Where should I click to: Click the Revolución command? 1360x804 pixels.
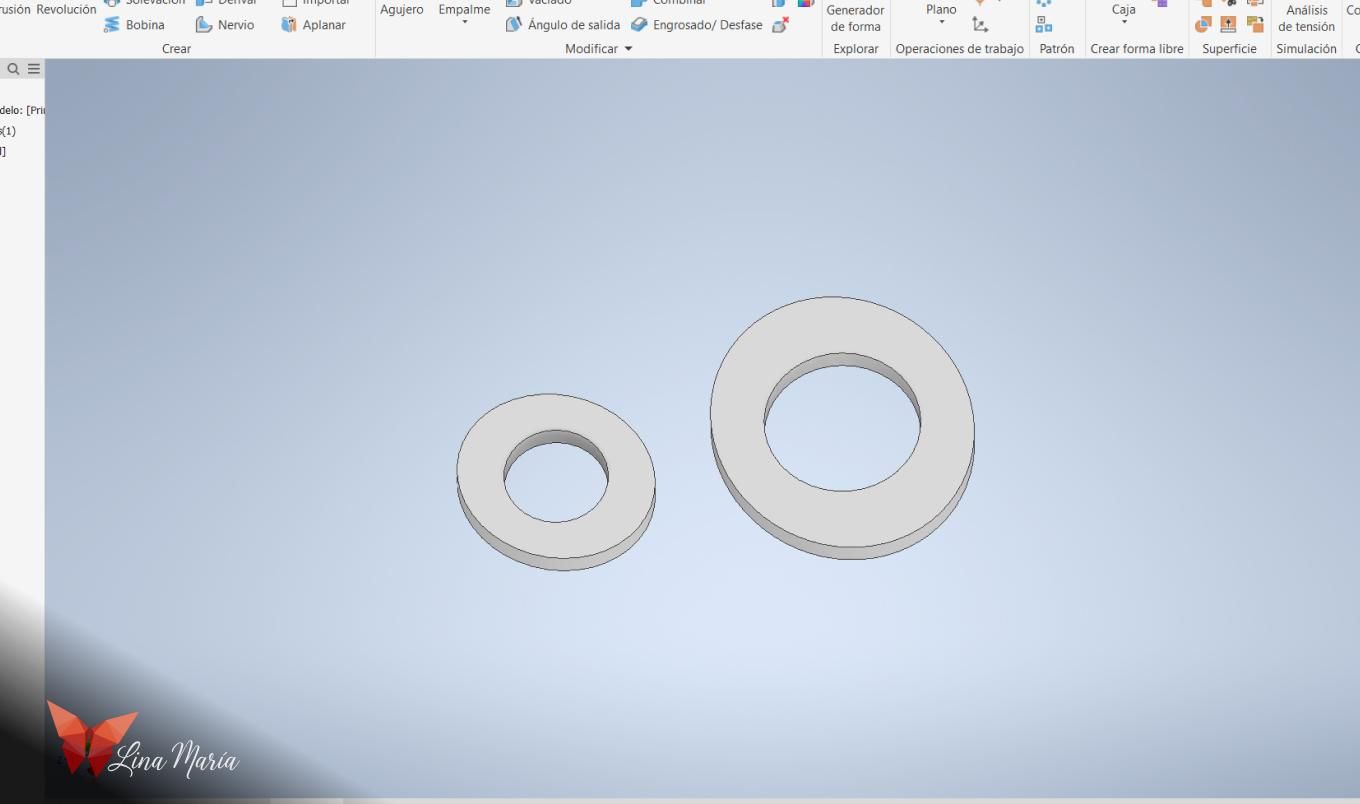point(66,9)
